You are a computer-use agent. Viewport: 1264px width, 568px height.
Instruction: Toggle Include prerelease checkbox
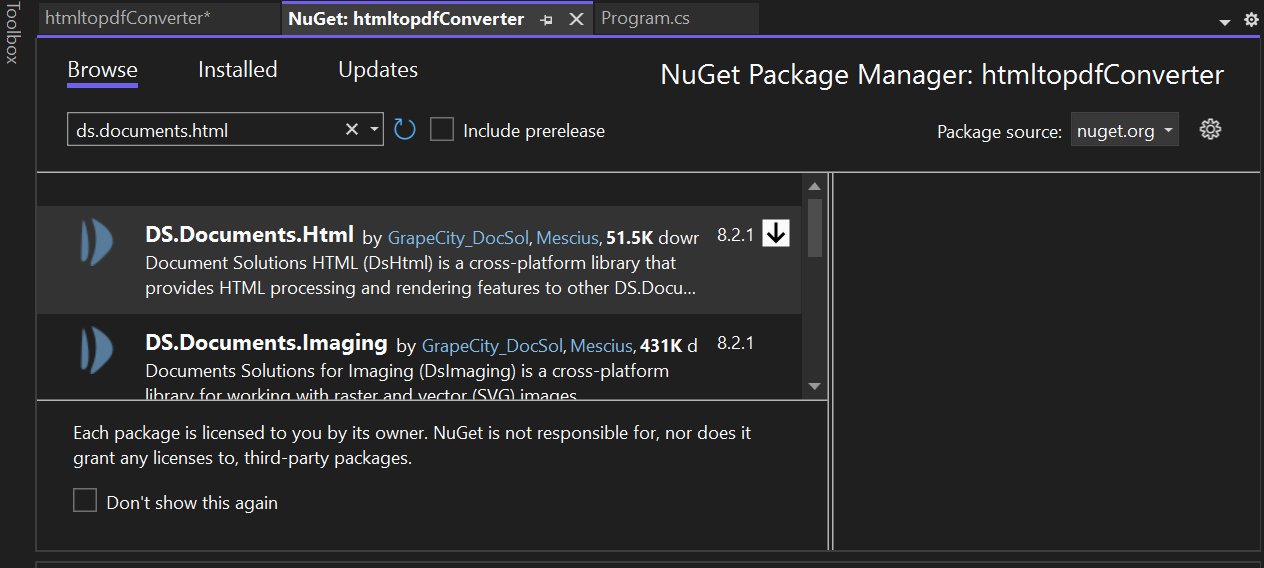pyautogui.click(x=442, y=130)
